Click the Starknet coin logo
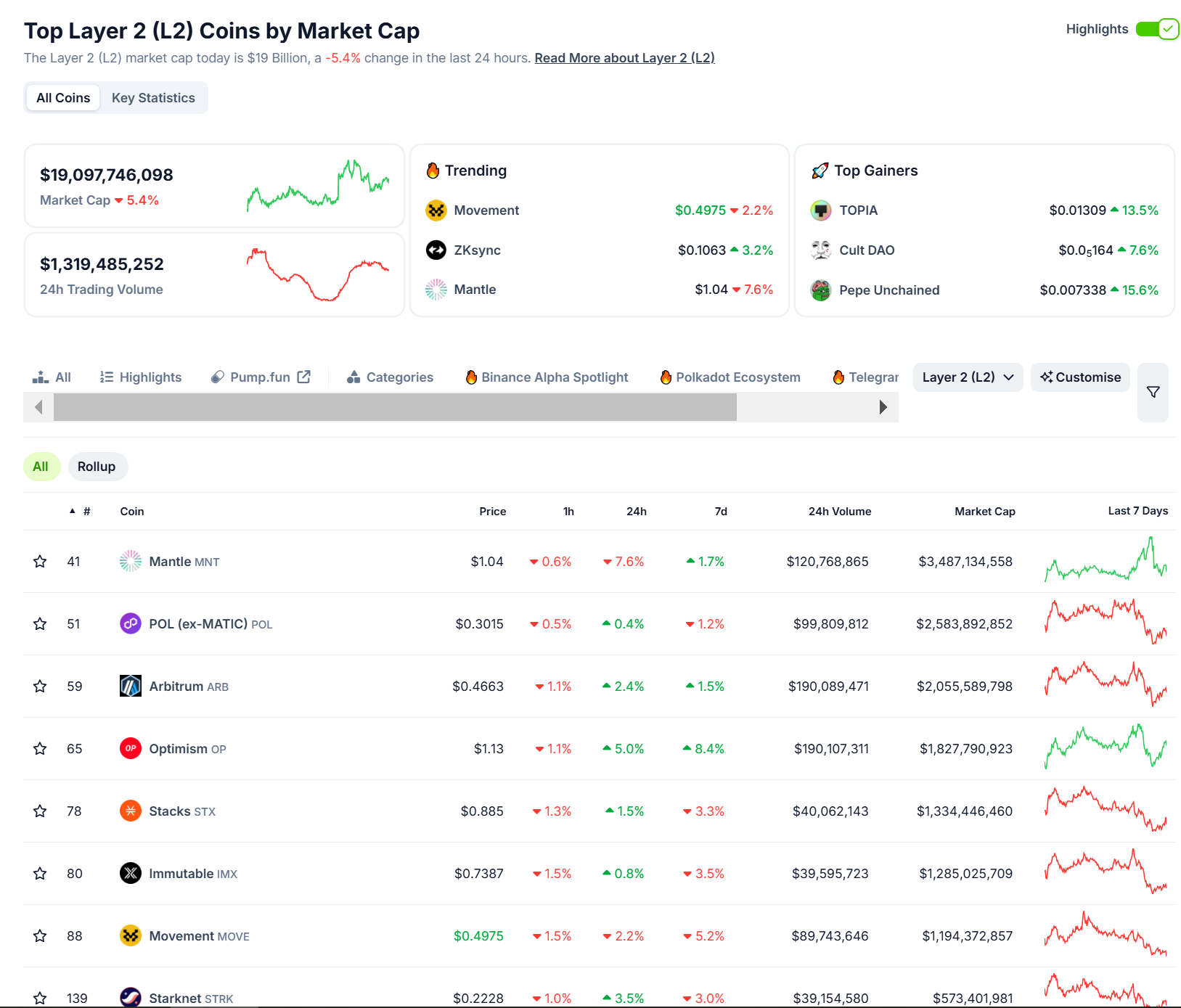 (131, 998)
